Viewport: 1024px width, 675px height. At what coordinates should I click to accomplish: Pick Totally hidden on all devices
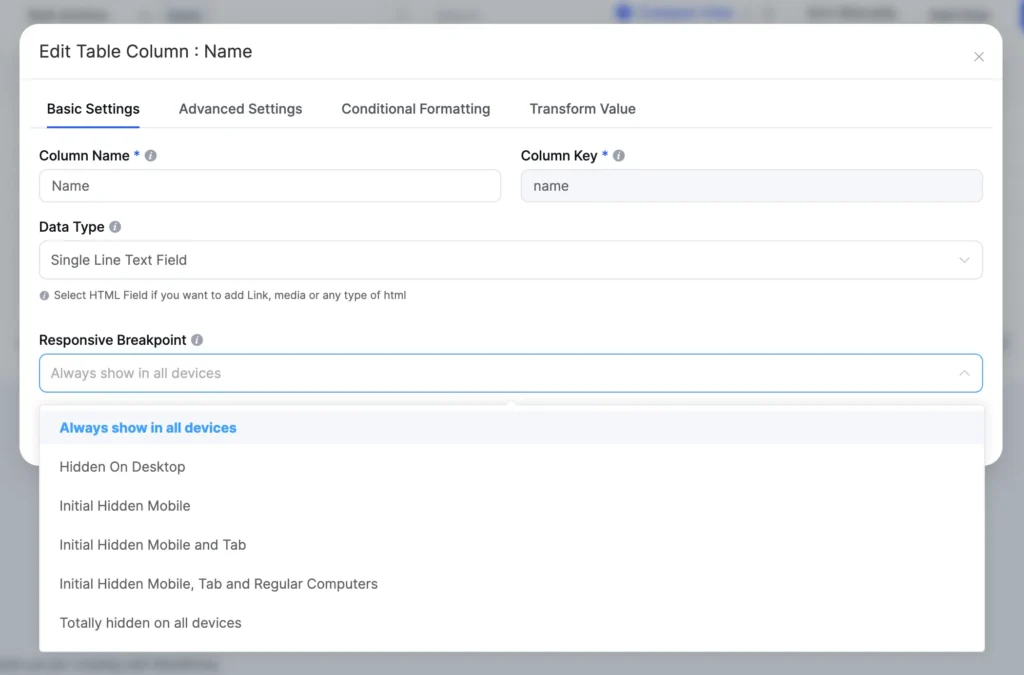pos(511,623)
